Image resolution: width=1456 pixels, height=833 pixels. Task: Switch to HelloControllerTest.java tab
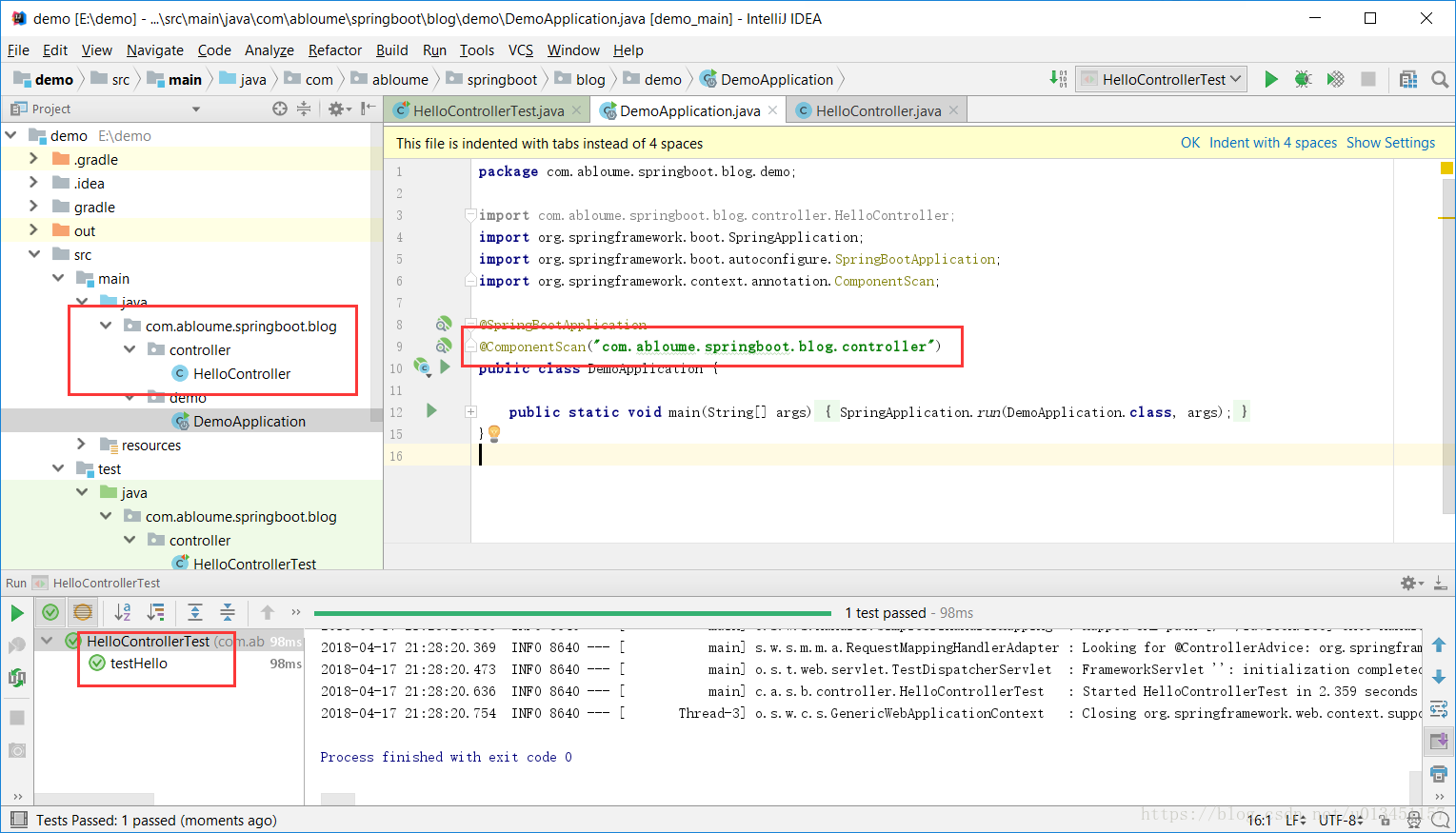point(488,110)
